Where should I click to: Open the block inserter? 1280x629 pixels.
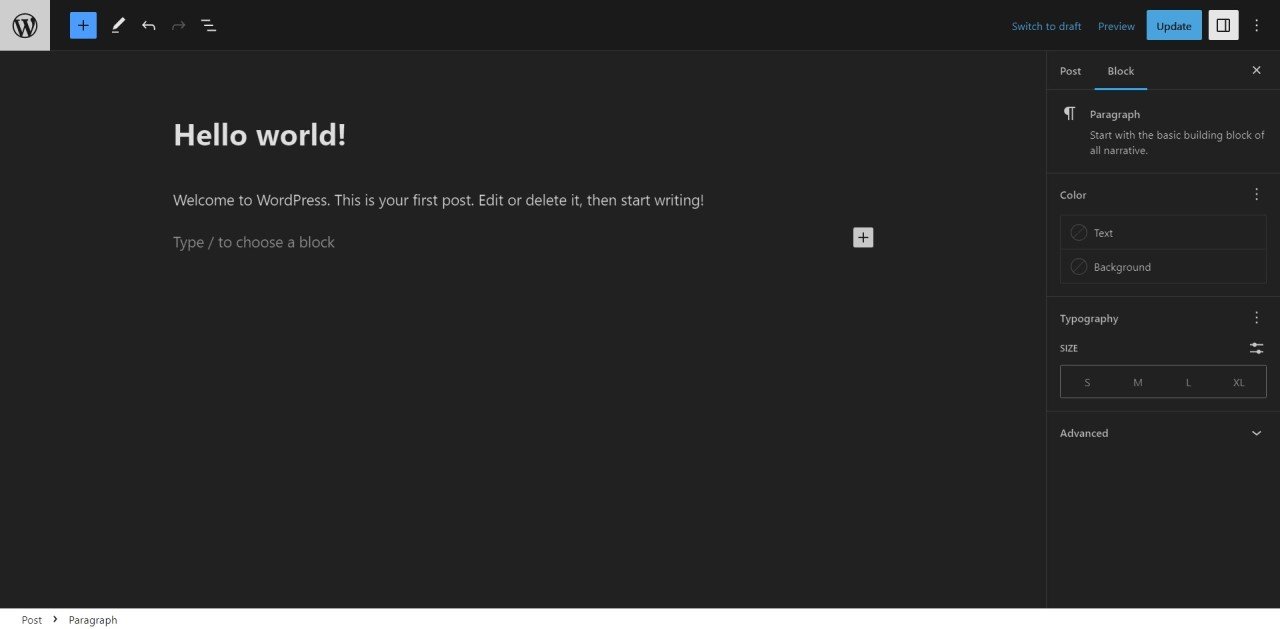pyautogui.click(x=83, y=25)
